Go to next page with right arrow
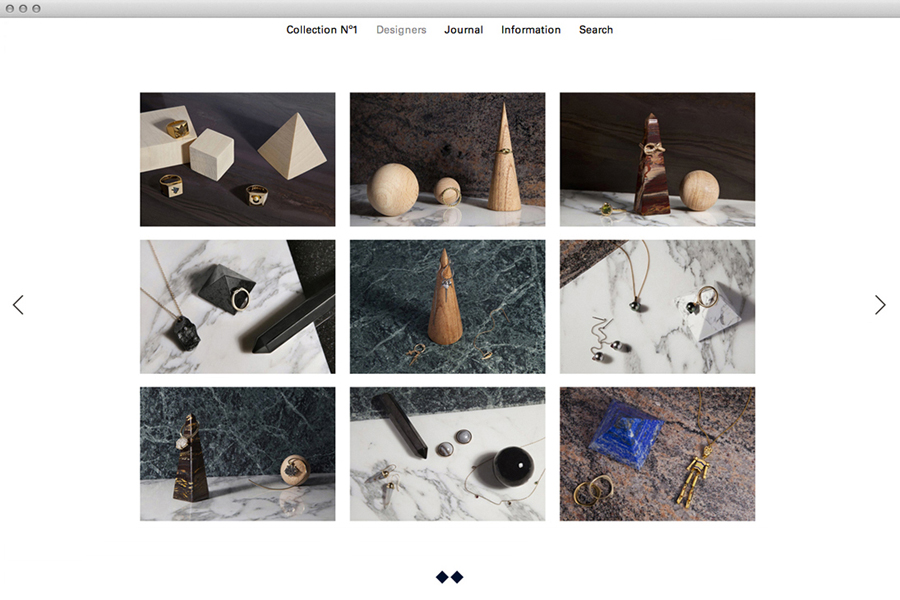The width and height of the screenshot is (900, 600). point(880,305)
